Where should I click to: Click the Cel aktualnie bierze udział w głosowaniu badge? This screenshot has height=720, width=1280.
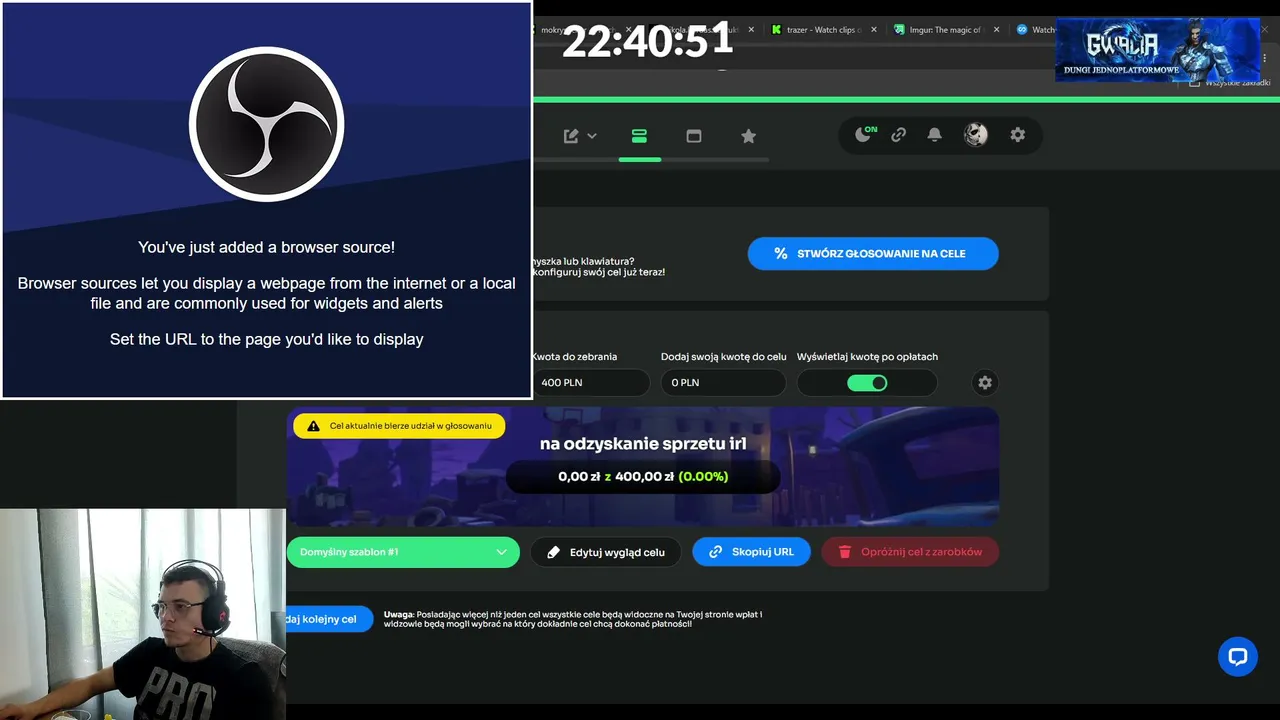tap(399, 426)
